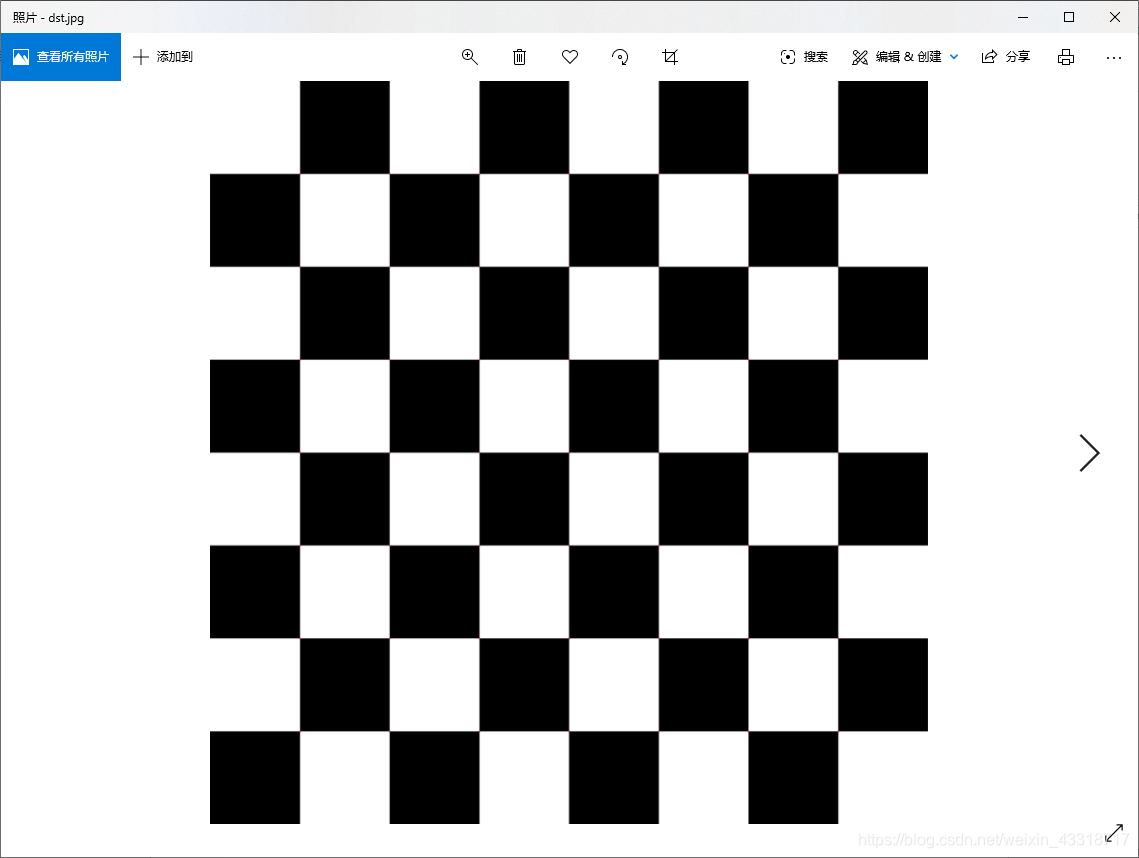Enter fullscreen with diagonal arrows icon
Viewport: 1139px width, 858px height.
pyautogui.click(x=1114, y=833)
